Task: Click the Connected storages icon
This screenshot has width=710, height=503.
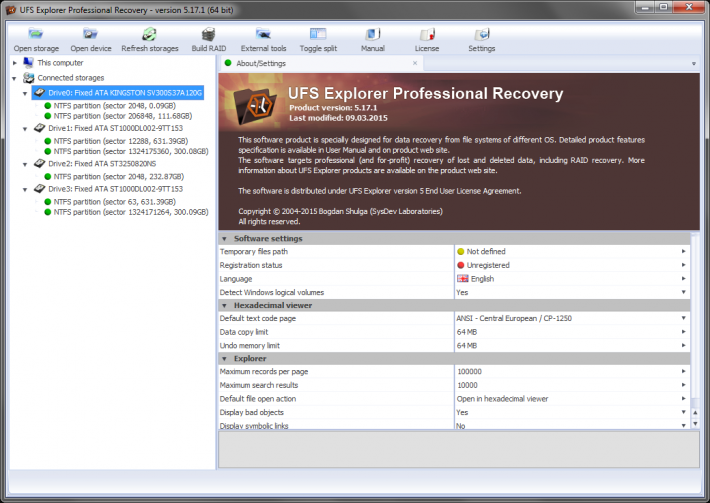Action: (29, 78)
